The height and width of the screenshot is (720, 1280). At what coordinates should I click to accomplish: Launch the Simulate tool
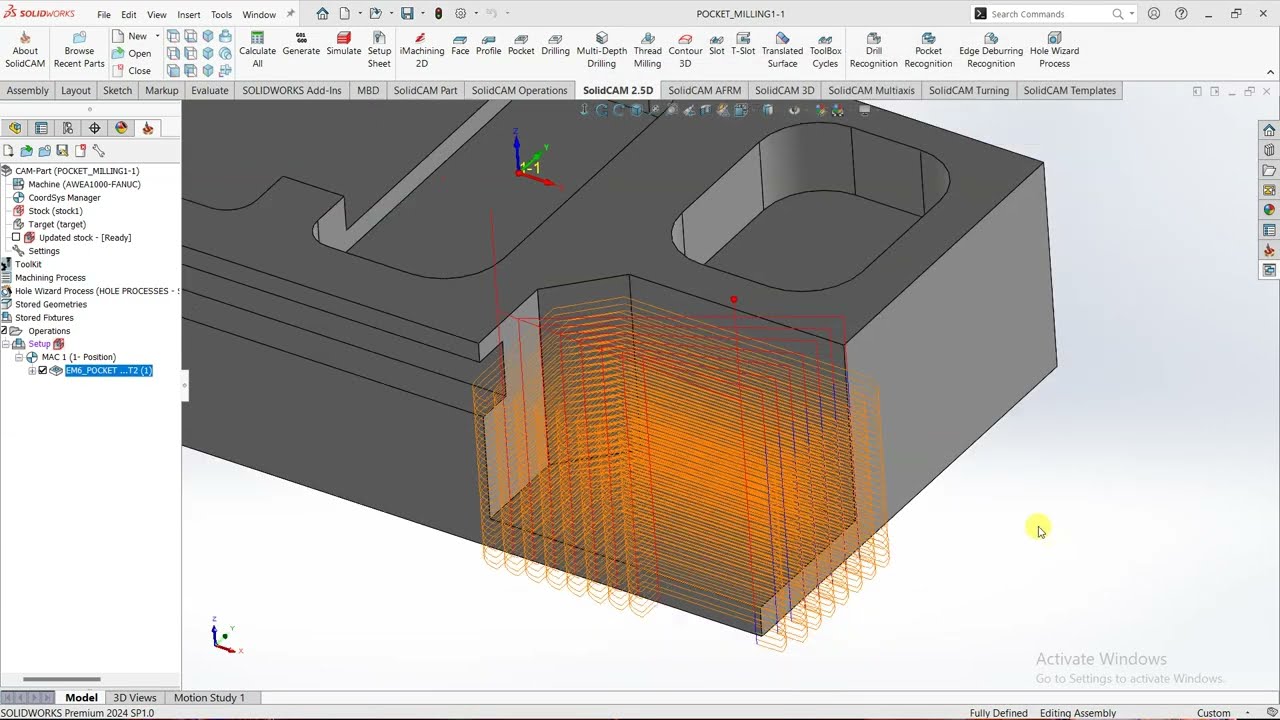(x=343, y=44)
